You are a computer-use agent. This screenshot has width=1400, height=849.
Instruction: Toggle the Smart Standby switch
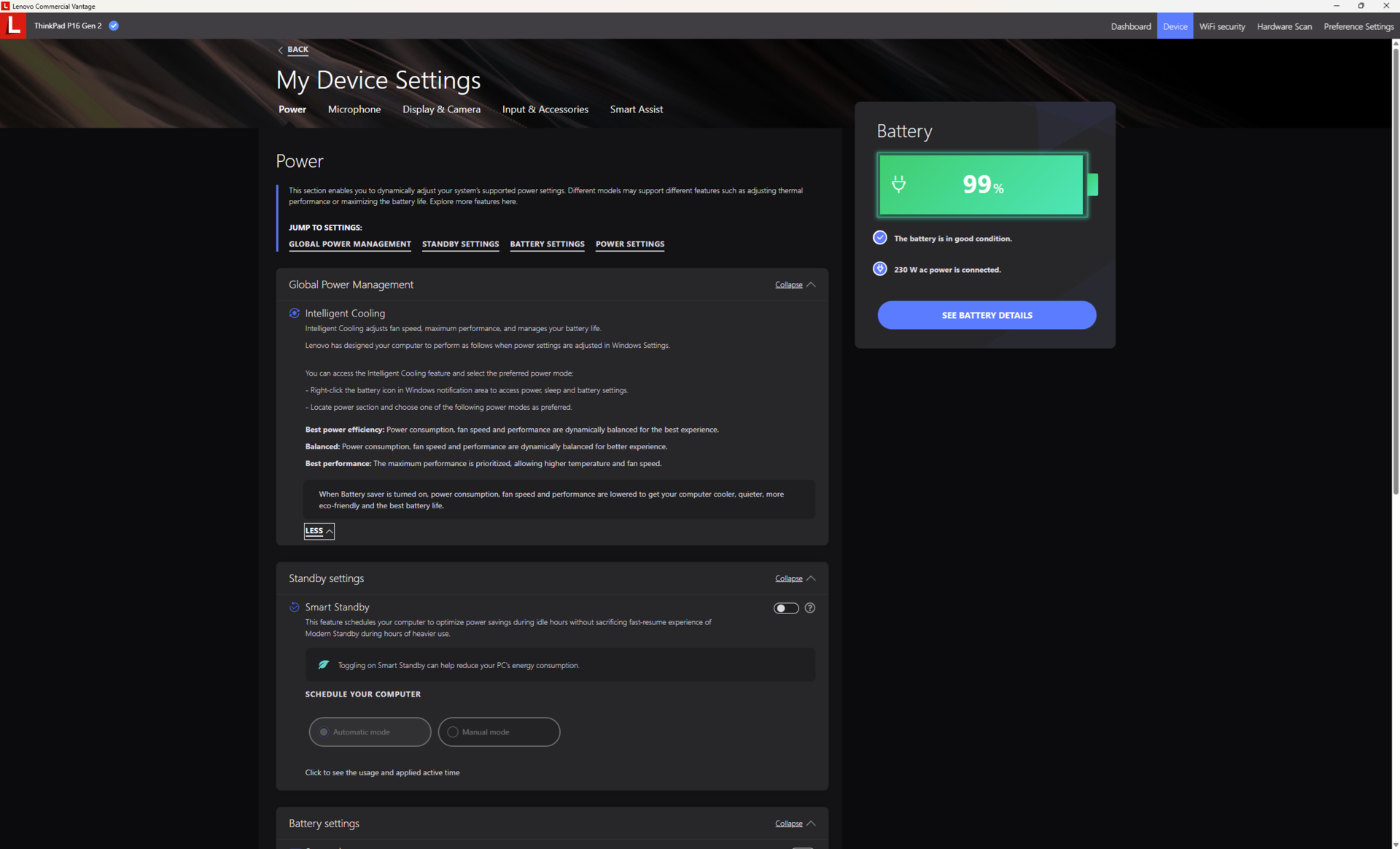(786, 608)
